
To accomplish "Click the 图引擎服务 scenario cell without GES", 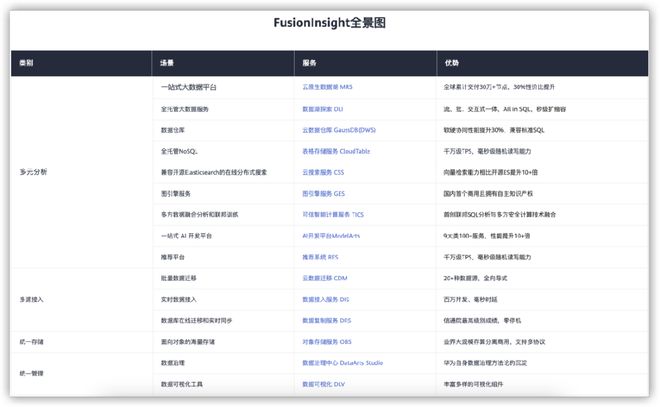I will 176,194.
